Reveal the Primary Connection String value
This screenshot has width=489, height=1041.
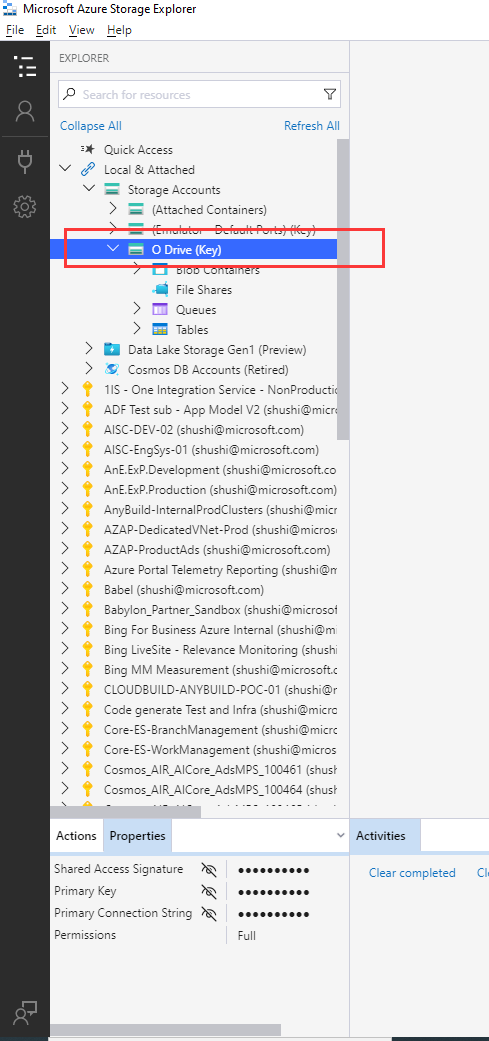[x=210, y=914]
